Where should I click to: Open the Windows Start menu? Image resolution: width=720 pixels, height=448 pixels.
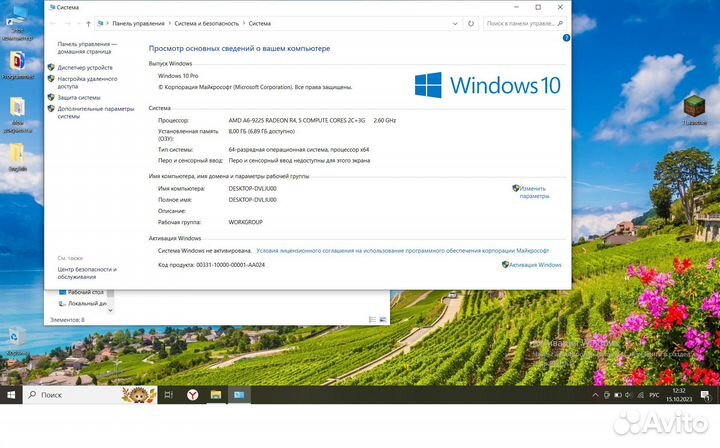tap(11, 395)
